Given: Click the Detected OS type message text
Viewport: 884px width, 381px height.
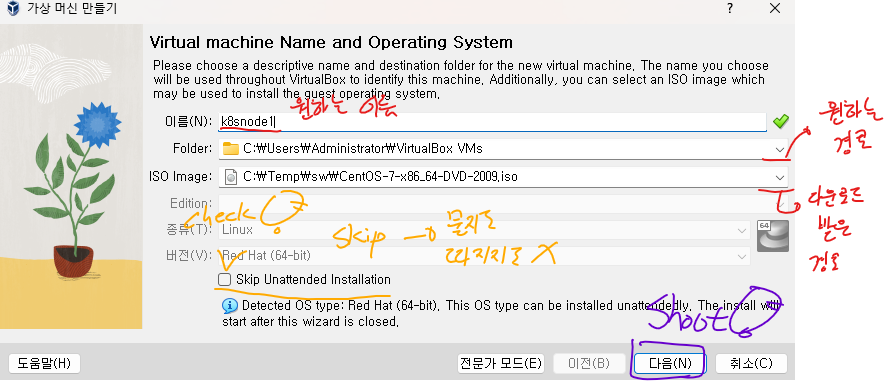Looking at the screenshot, I should [x=502, y=314].
